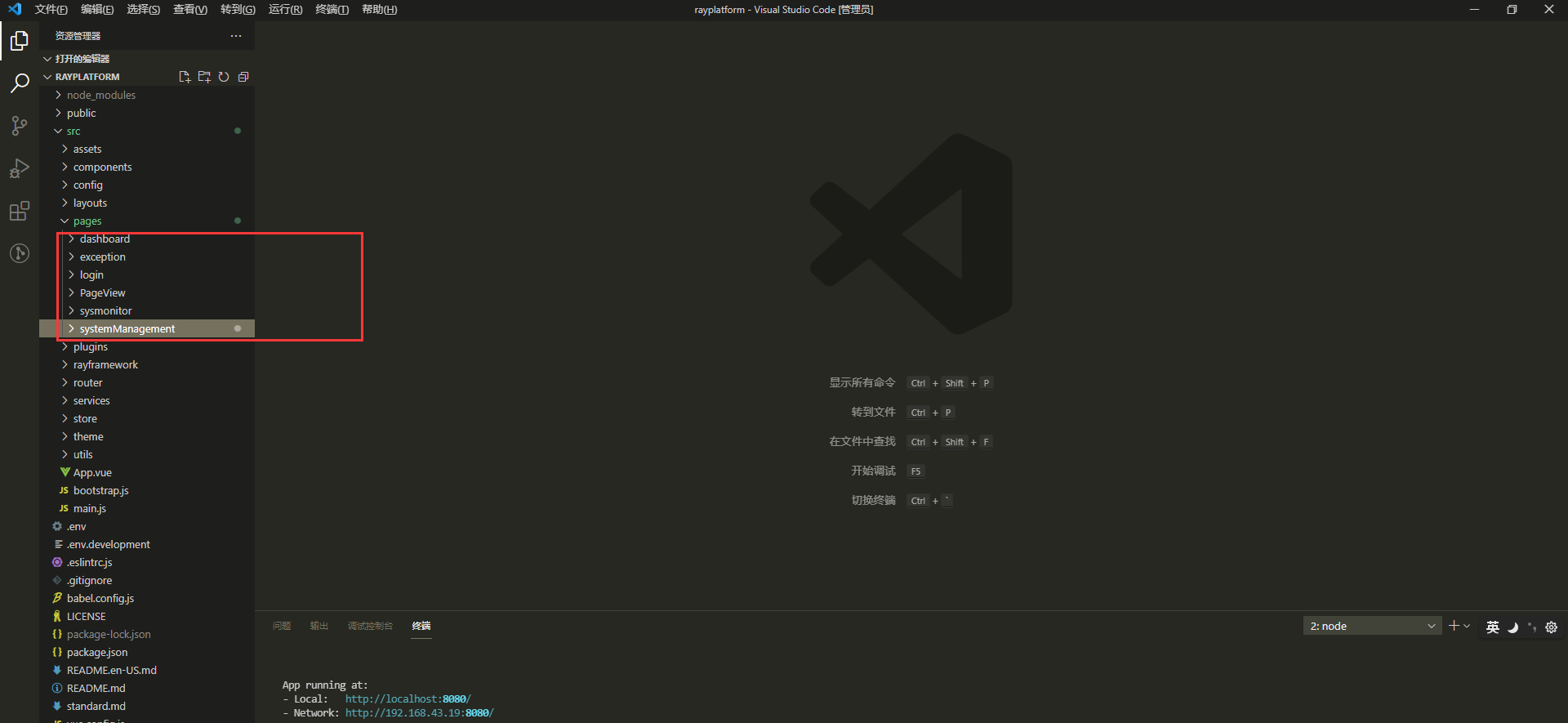The image size is (1568, 723).
Task: Open the Git graph icon in activity bar
Action: [20, 253]
